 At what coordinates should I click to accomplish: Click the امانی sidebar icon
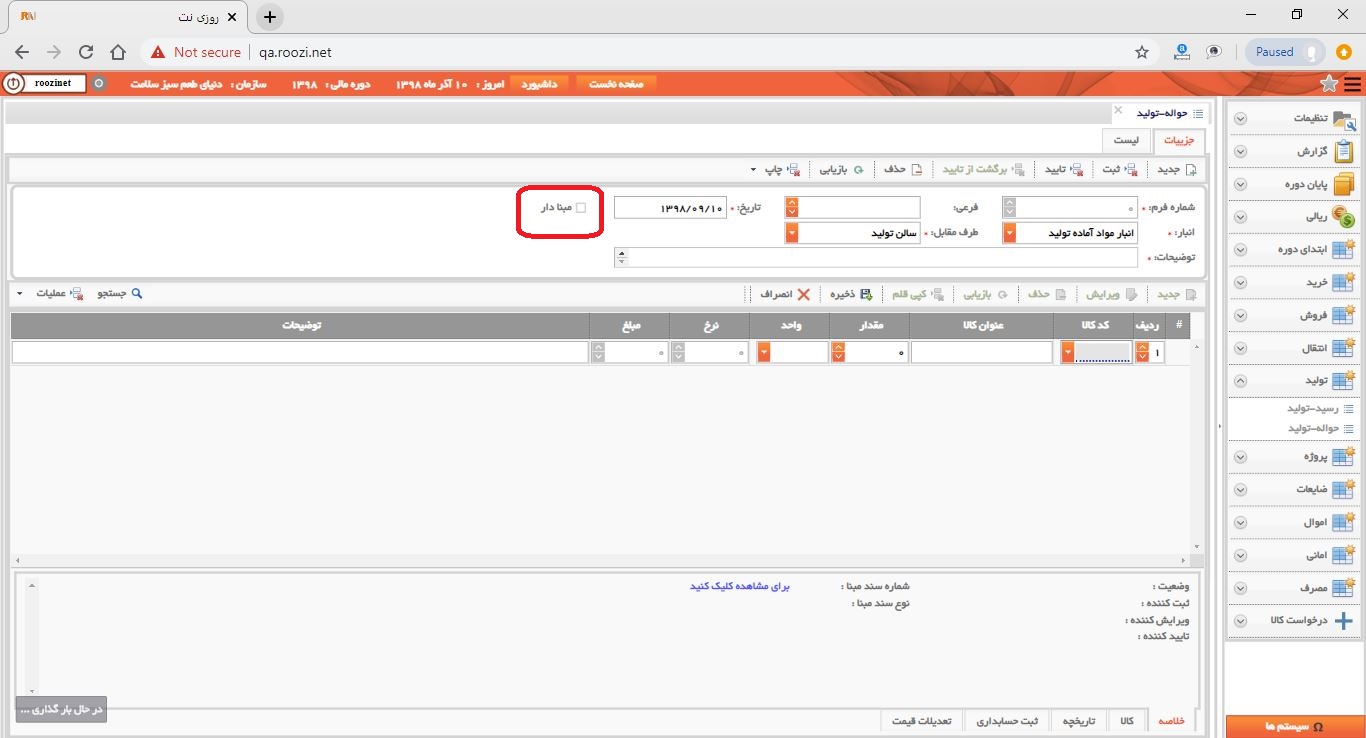click(x=1344, y=555)
